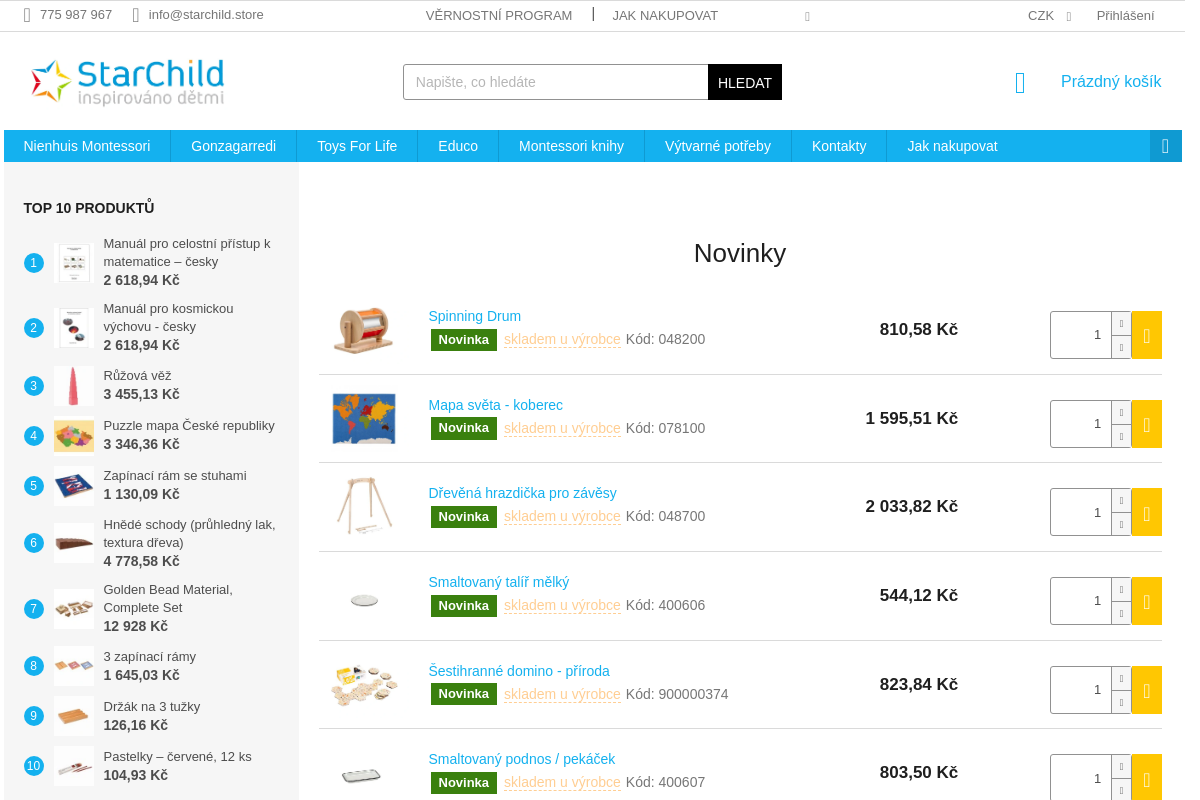Add Dřevěná hrazdička pro závěsy to cart

pos(1146,512)
